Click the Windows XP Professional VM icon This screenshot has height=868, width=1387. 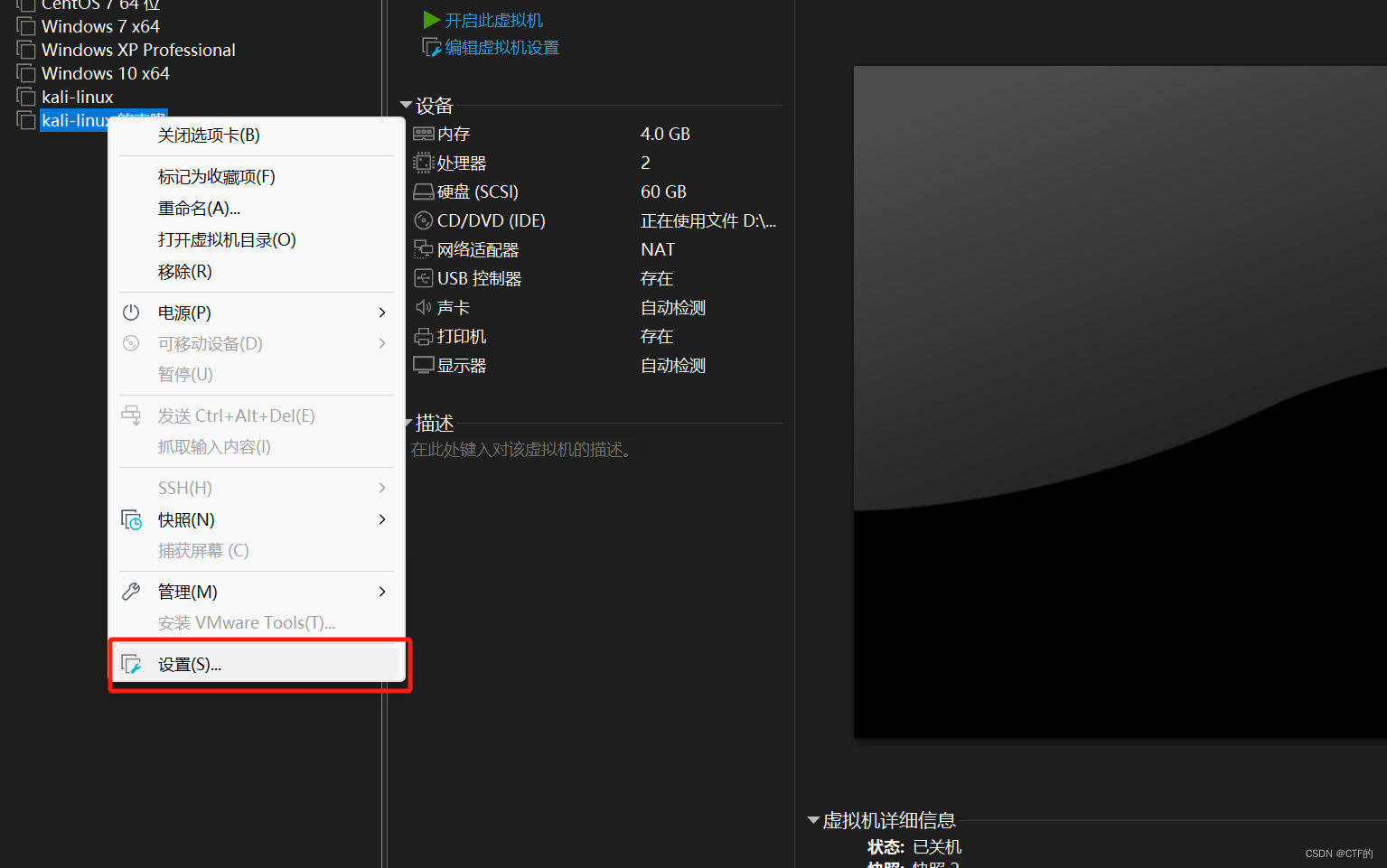(x=26, y=50)
